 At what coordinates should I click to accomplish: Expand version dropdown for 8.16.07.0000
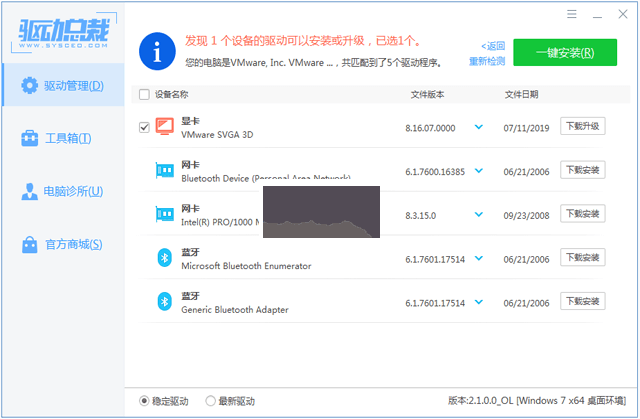coord(479,127)
